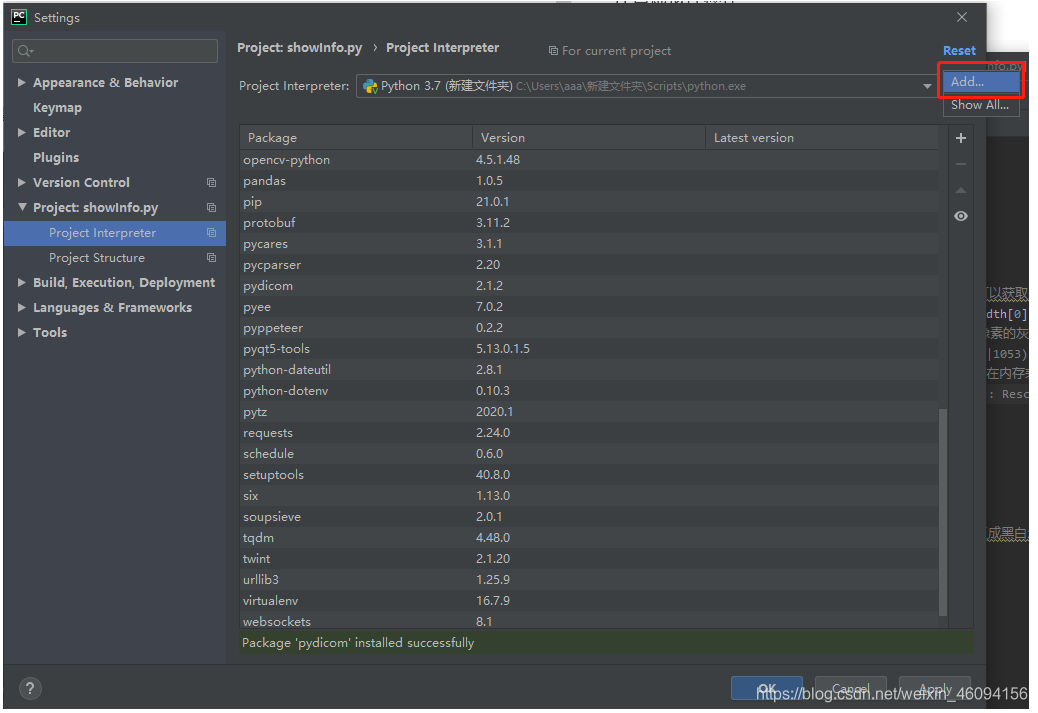
Task: Select the websockets package row
Action: [589, 622]
